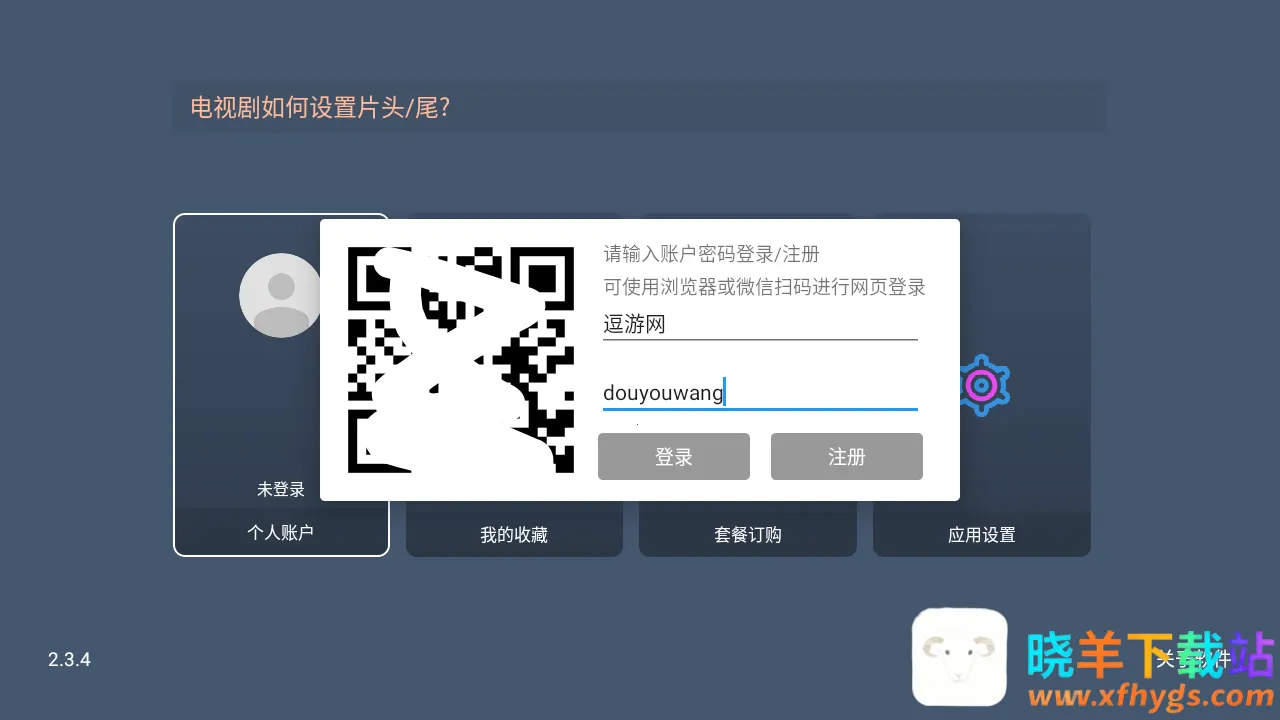
Task: Select the 应用设置 label
Action: pyautogui.click(x=982, y=535)
